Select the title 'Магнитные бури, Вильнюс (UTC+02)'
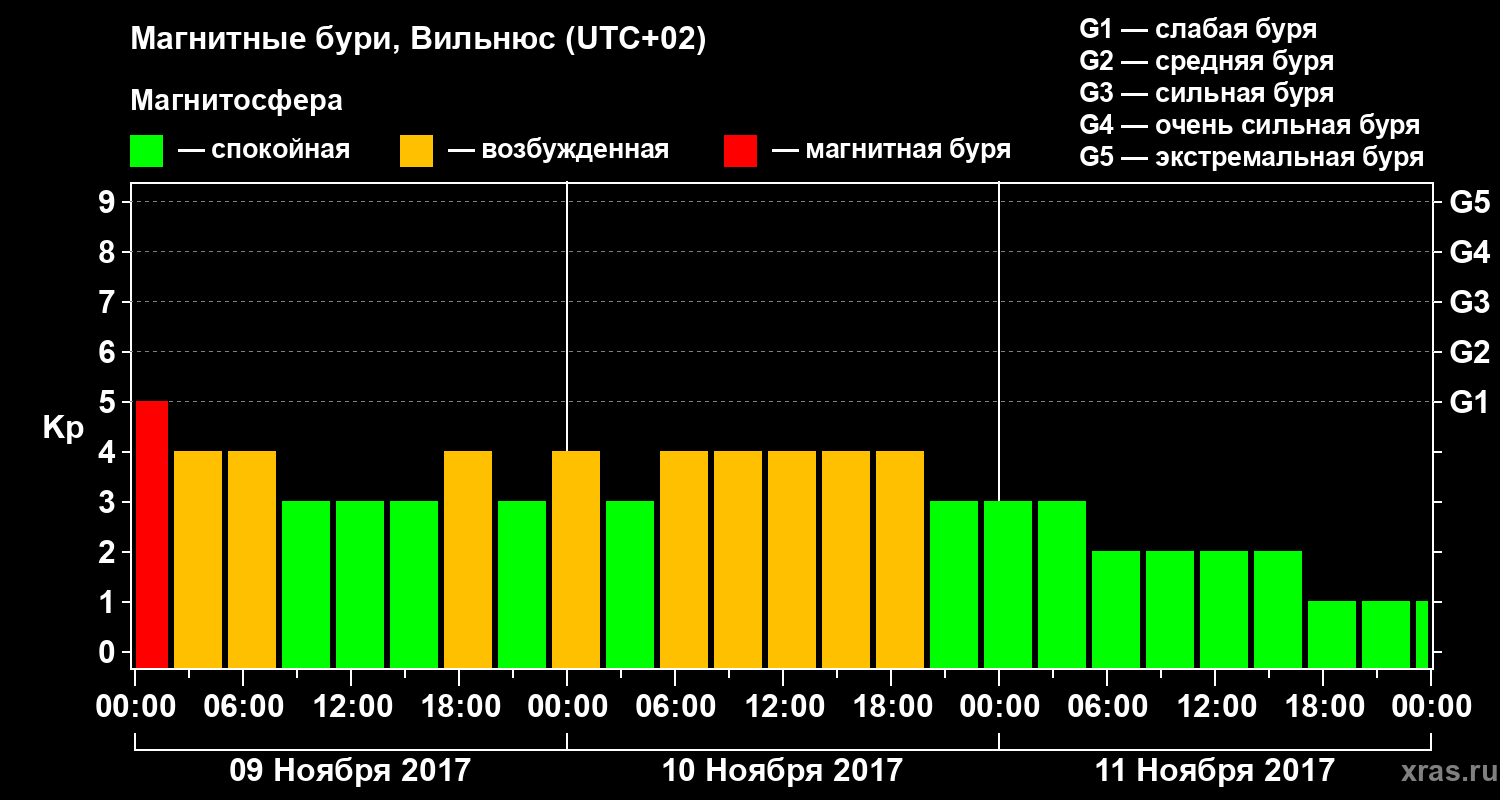This screenshot has width=1500, height=800. 418,40
